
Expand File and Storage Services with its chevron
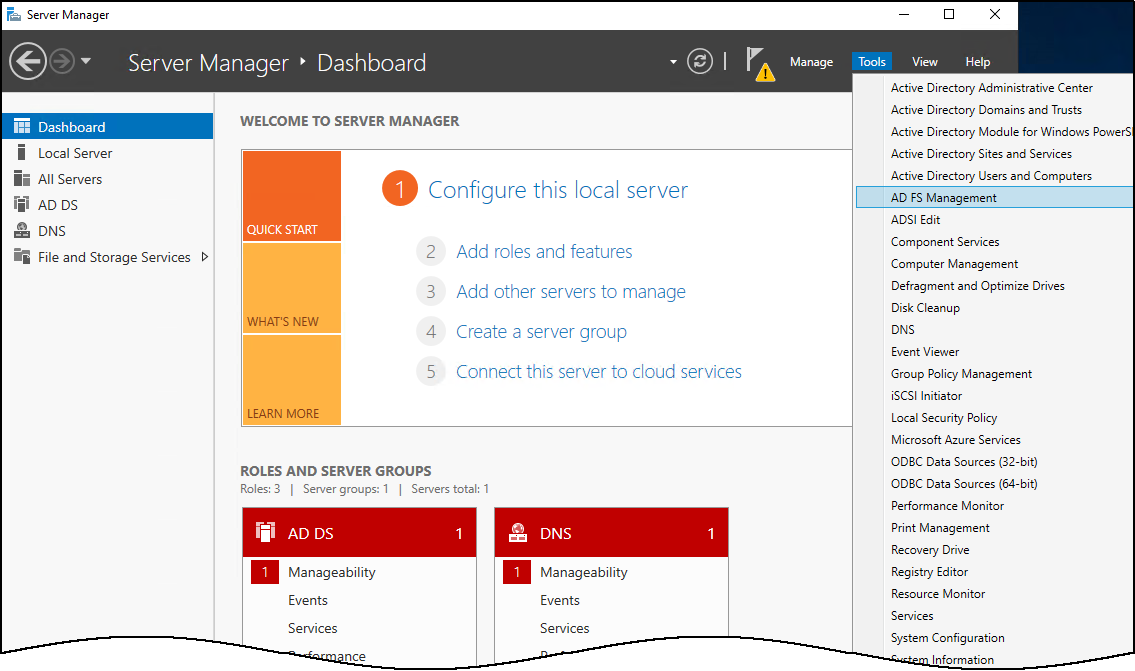pos(207,257)
